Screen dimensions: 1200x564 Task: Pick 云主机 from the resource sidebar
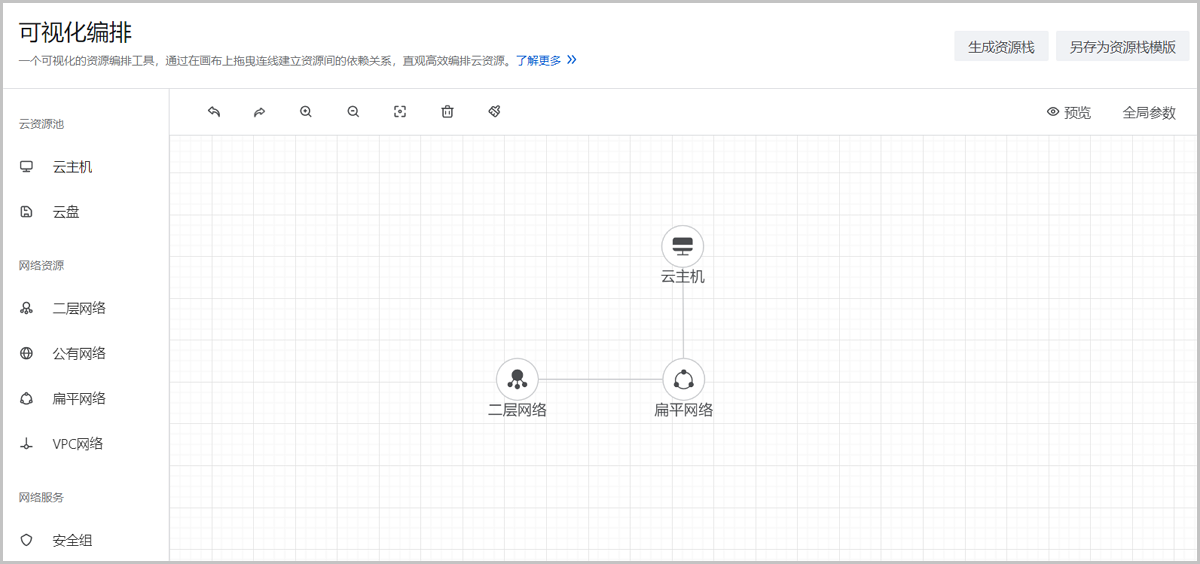[72, 167]
